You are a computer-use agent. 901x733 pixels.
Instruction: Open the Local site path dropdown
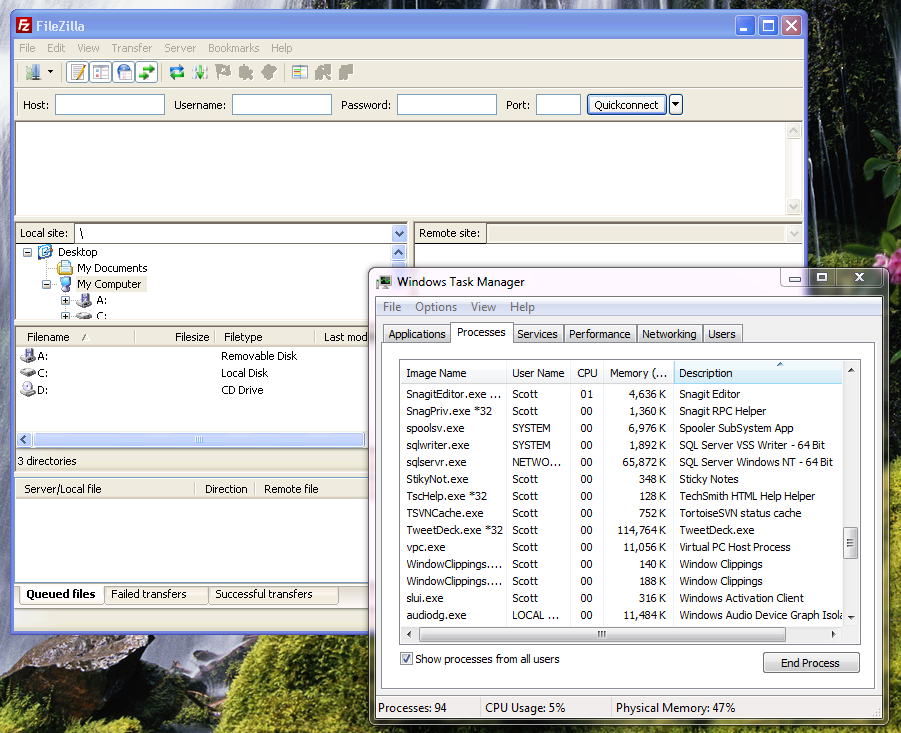(399, 233)
